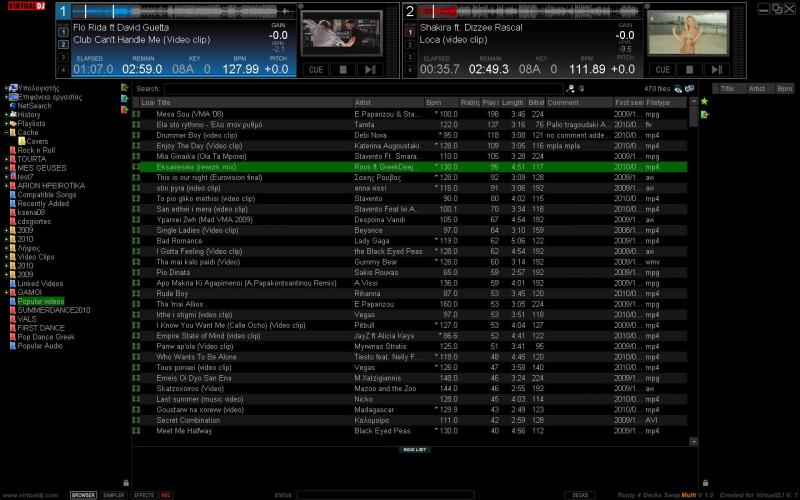This screenshot has width=800, height=500.
Task: Select deck 3 button on left deck selector
Action: [x=63, y=57]
